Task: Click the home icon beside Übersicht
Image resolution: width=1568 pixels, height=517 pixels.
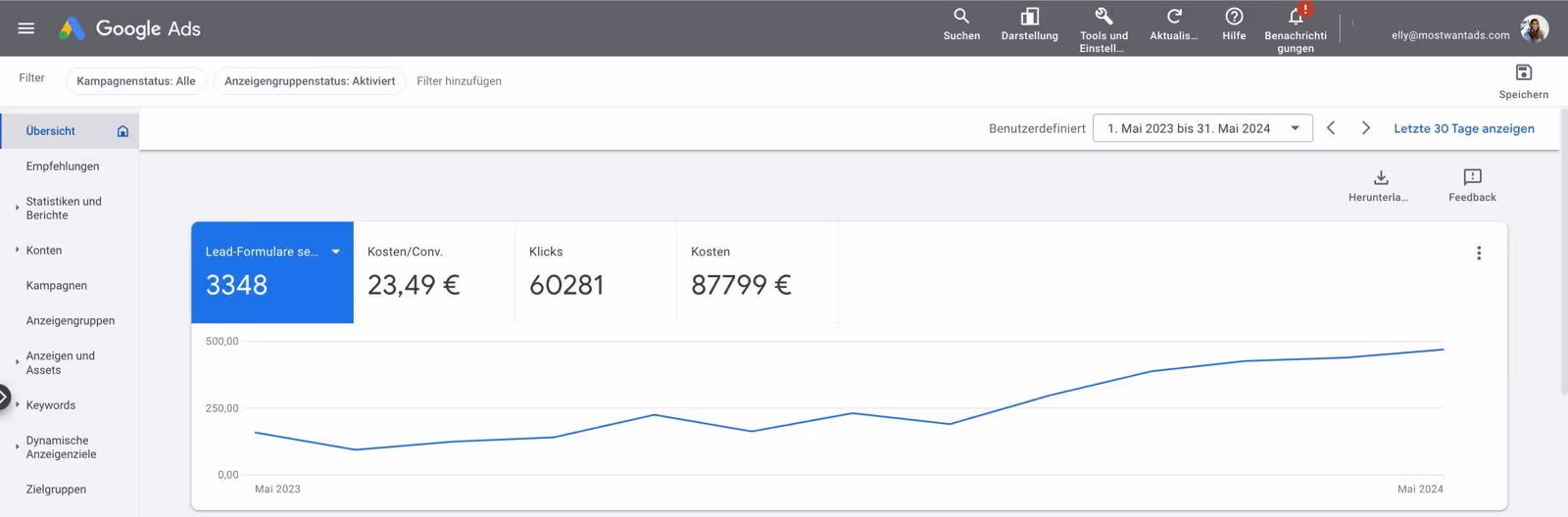Action: 122,131
